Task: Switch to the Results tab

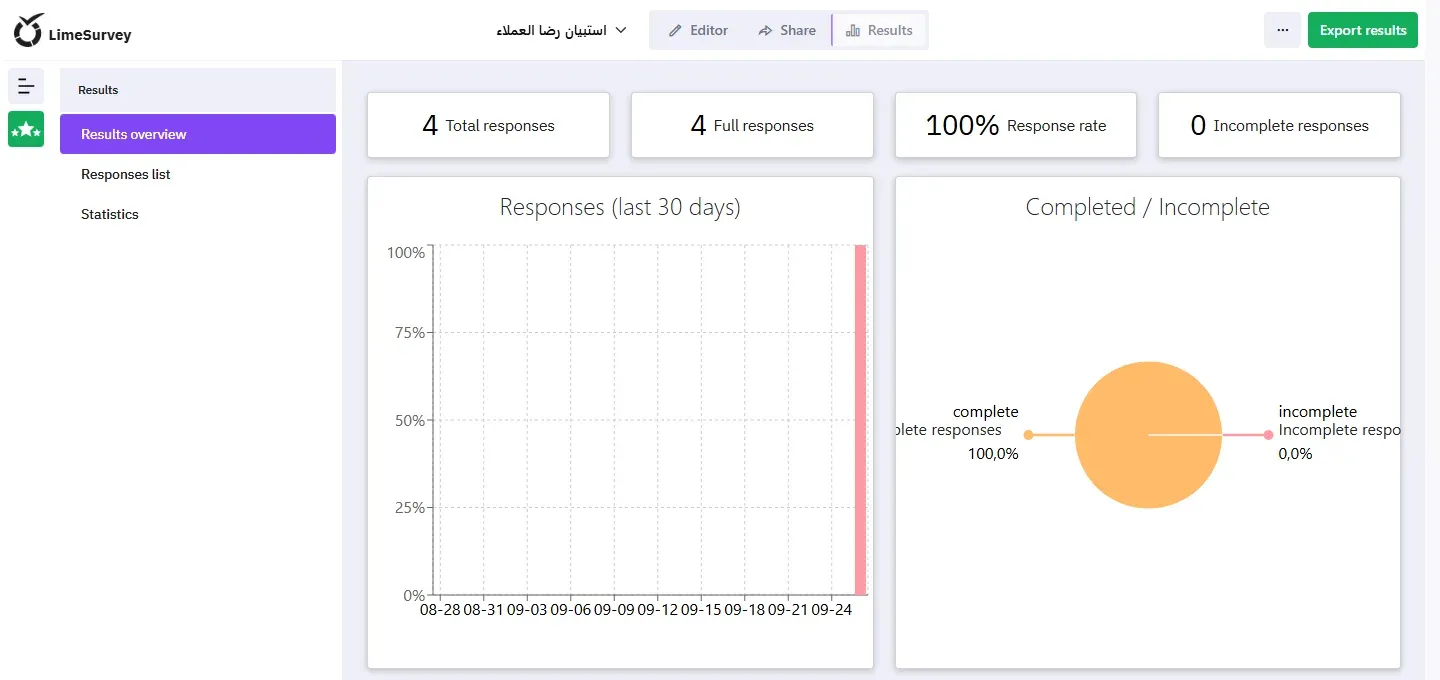Action: pos(879,30)
